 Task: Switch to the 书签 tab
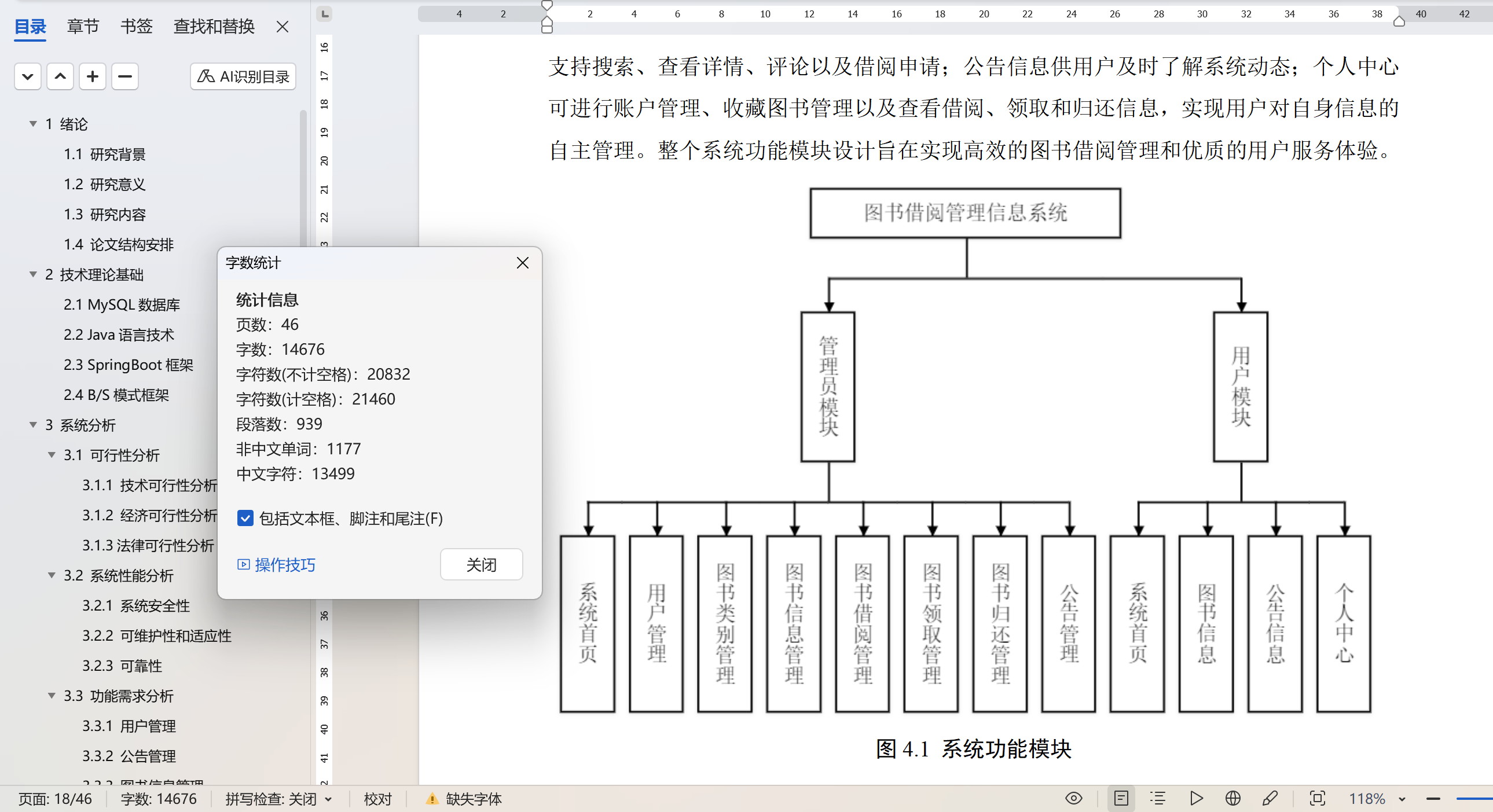pos(136,27)
